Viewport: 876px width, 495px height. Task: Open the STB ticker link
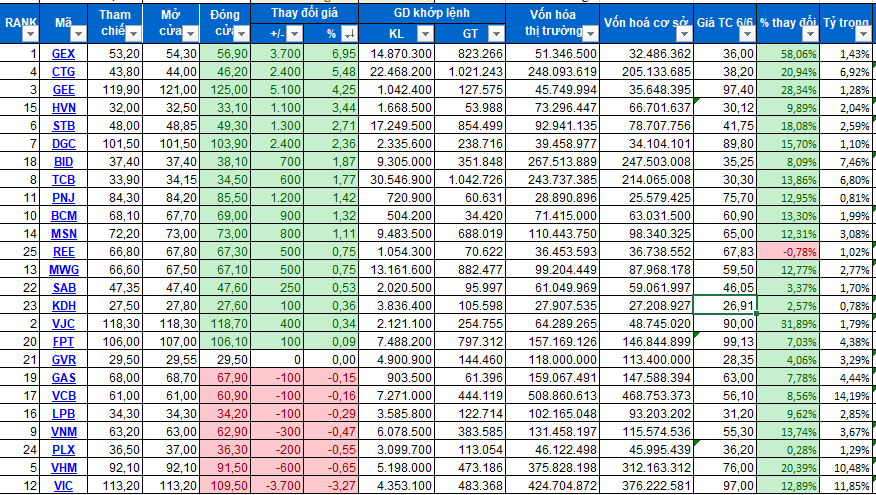point(63,126)
